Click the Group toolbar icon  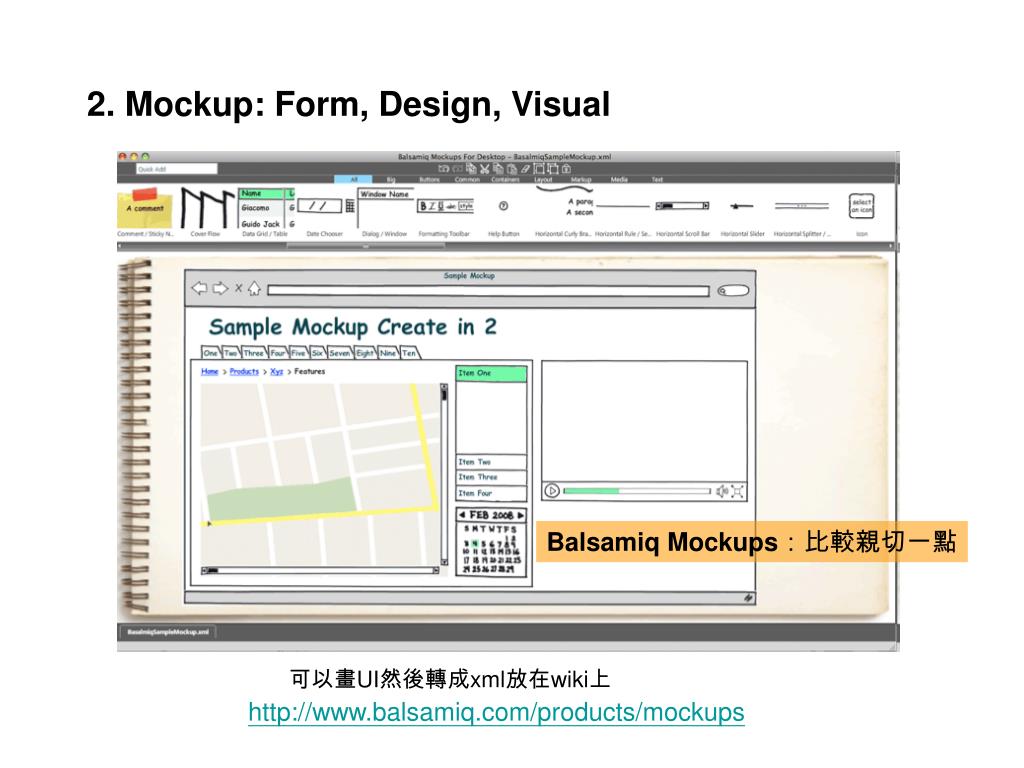click(539, 168)
